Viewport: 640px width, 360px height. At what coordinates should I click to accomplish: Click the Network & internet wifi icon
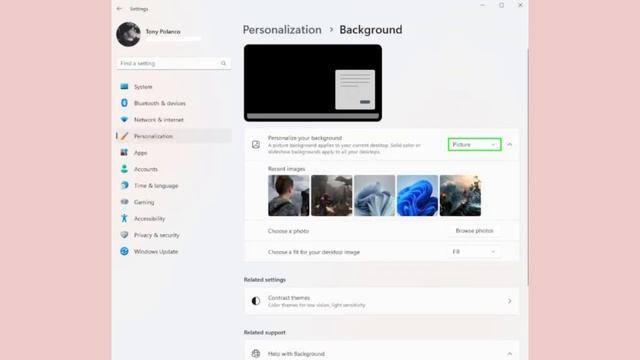pos(124,120)
